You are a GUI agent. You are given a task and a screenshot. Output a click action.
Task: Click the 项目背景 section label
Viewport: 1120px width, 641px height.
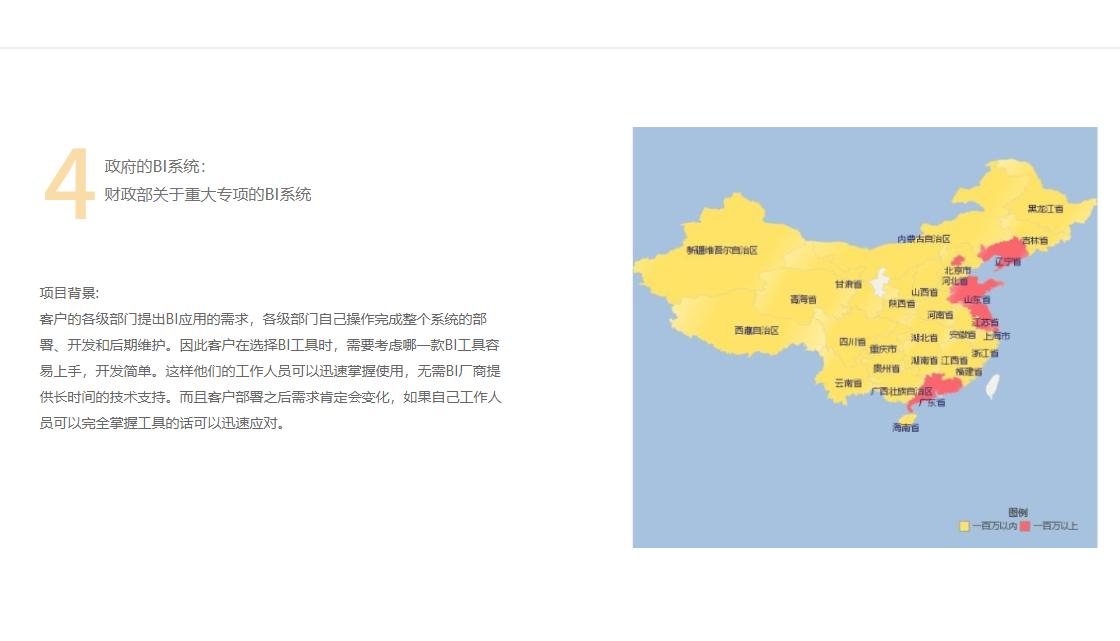tap(69, 293)
